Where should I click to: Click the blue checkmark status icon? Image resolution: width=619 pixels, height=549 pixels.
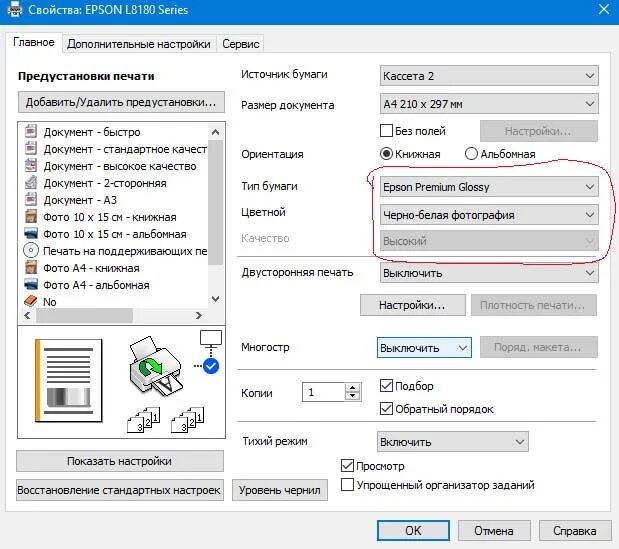click(x=211, y=366)
